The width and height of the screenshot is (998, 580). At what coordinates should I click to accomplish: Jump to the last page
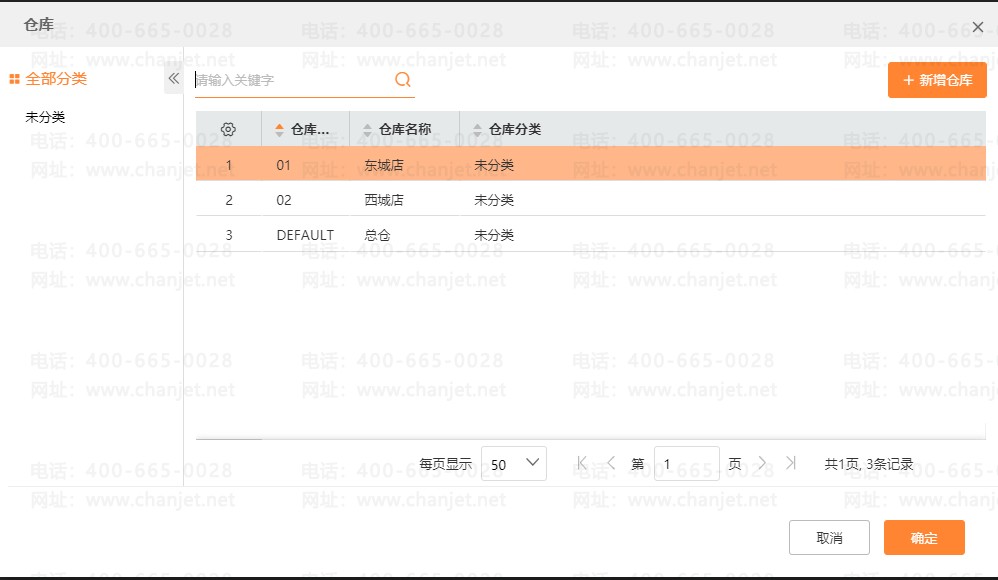point(791,463)
